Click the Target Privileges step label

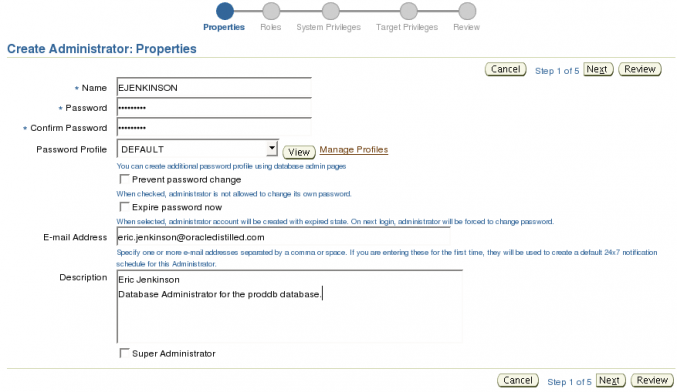407,27
